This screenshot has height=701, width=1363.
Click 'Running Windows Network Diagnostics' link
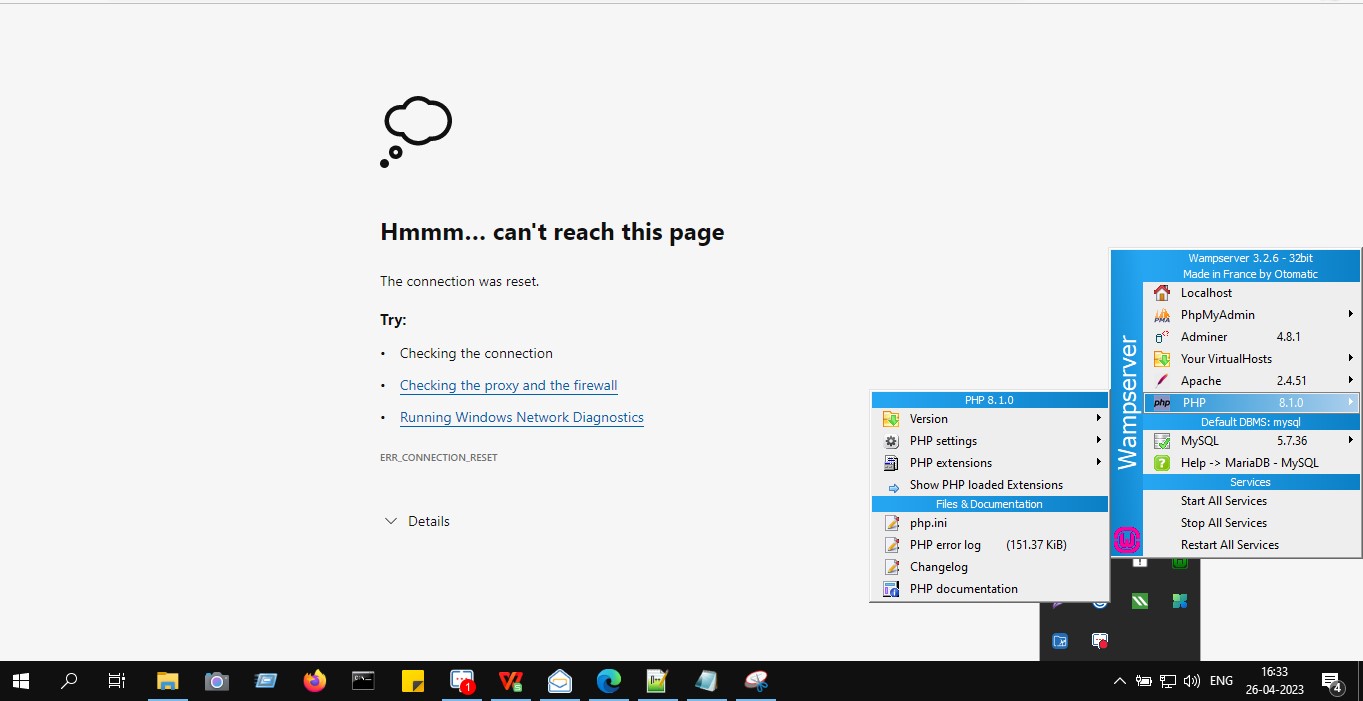click(x=521, y=418)
